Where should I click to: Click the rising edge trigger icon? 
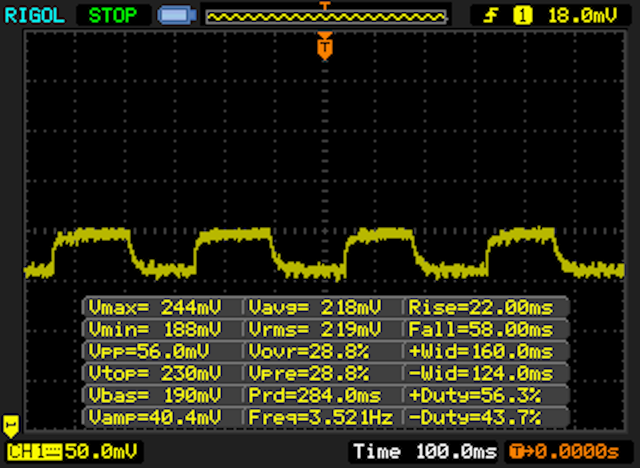(x=491, y=16)
